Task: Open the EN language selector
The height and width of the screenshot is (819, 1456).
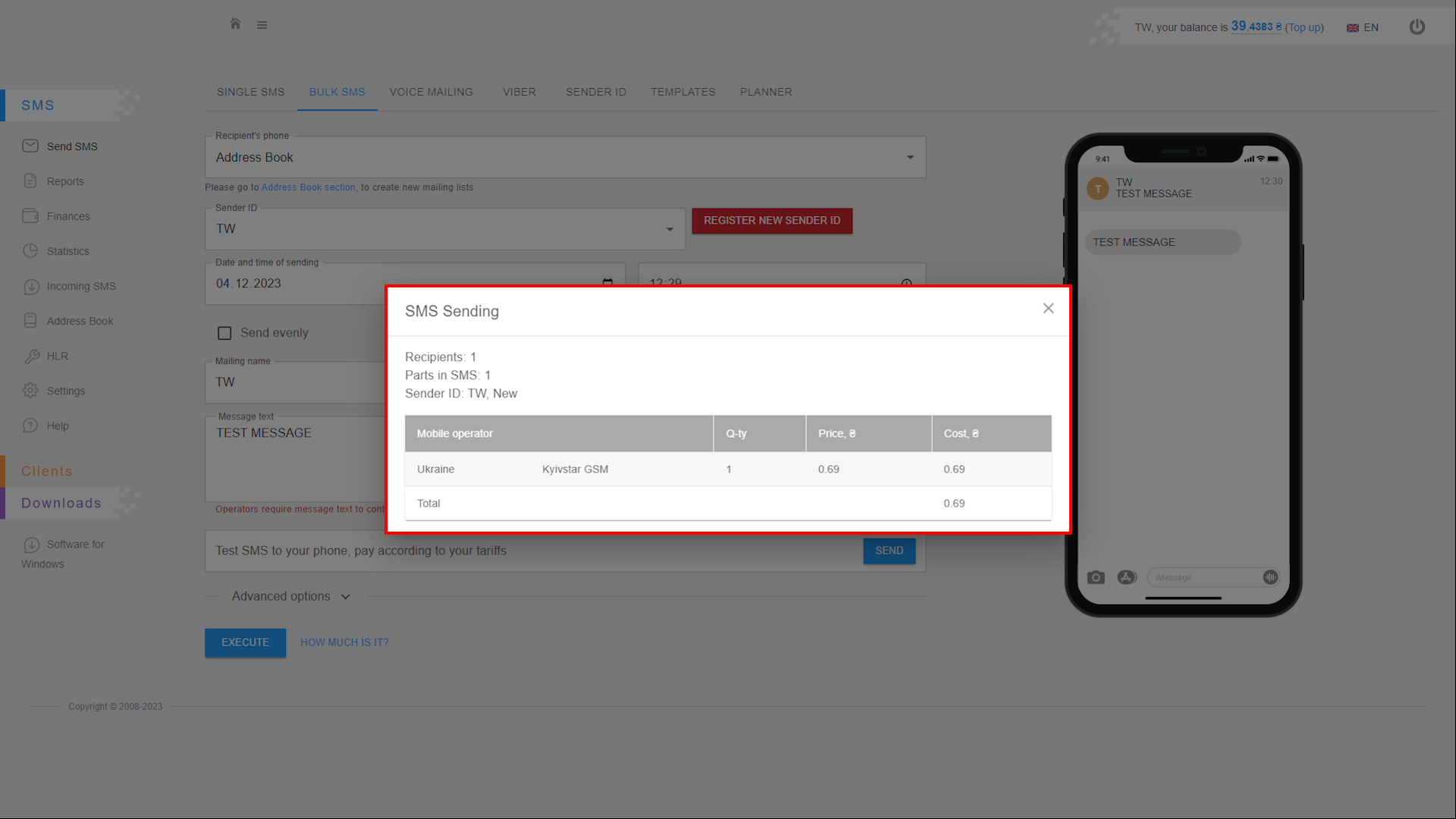Action: (x=1363, y=27)
